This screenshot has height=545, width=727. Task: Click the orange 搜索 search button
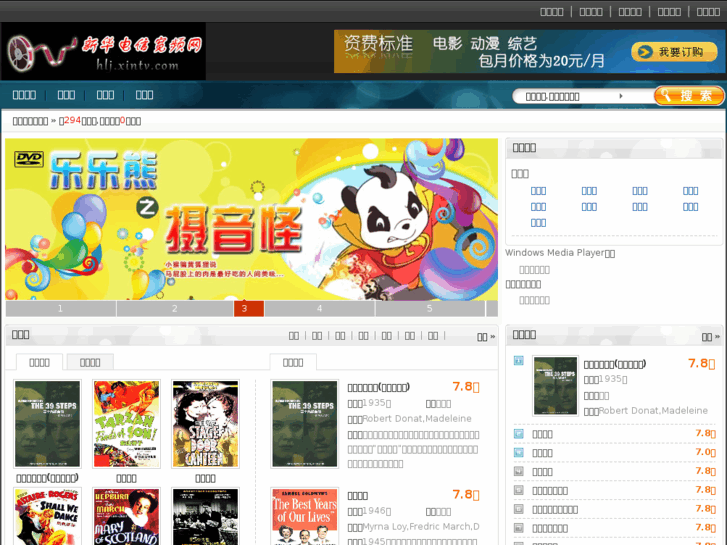pos(689,96)
